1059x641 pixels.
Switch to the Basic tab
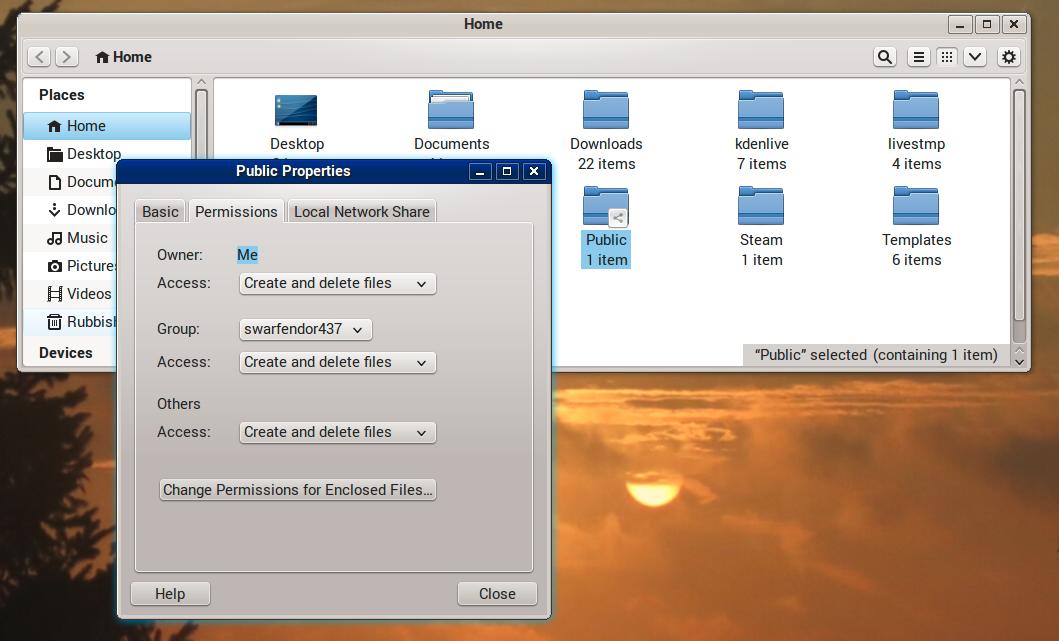(x=160, y=212)
